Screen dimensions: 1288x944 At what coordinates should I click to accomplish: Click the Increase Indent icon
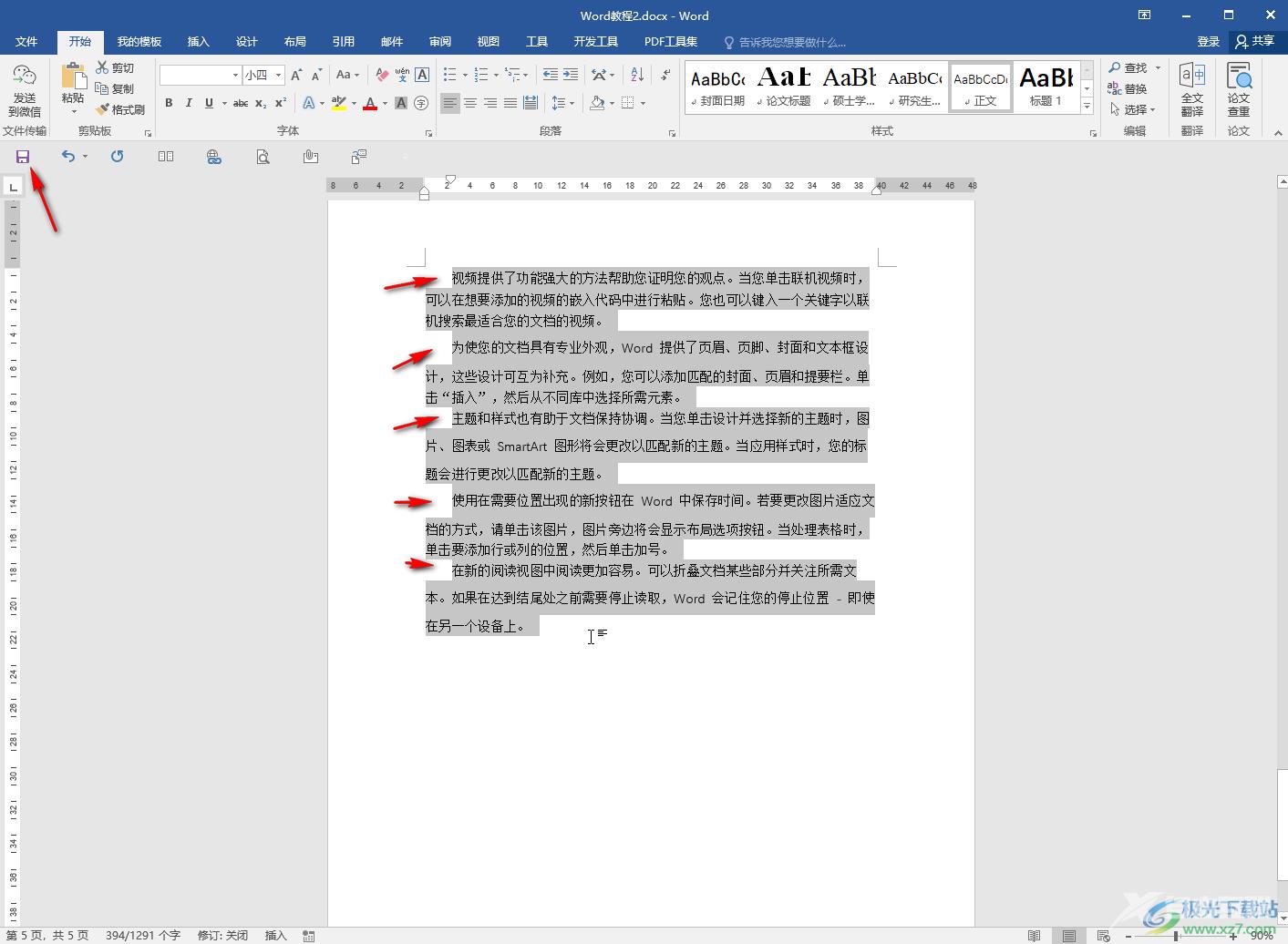pyautogui.click(x=571, y=75)
